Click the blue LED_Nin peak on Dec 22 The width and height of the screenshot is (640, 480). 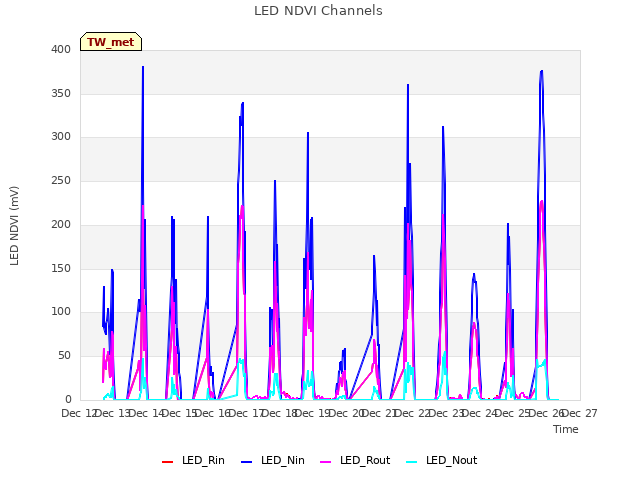pyautogui.click(x=408, y=85)
